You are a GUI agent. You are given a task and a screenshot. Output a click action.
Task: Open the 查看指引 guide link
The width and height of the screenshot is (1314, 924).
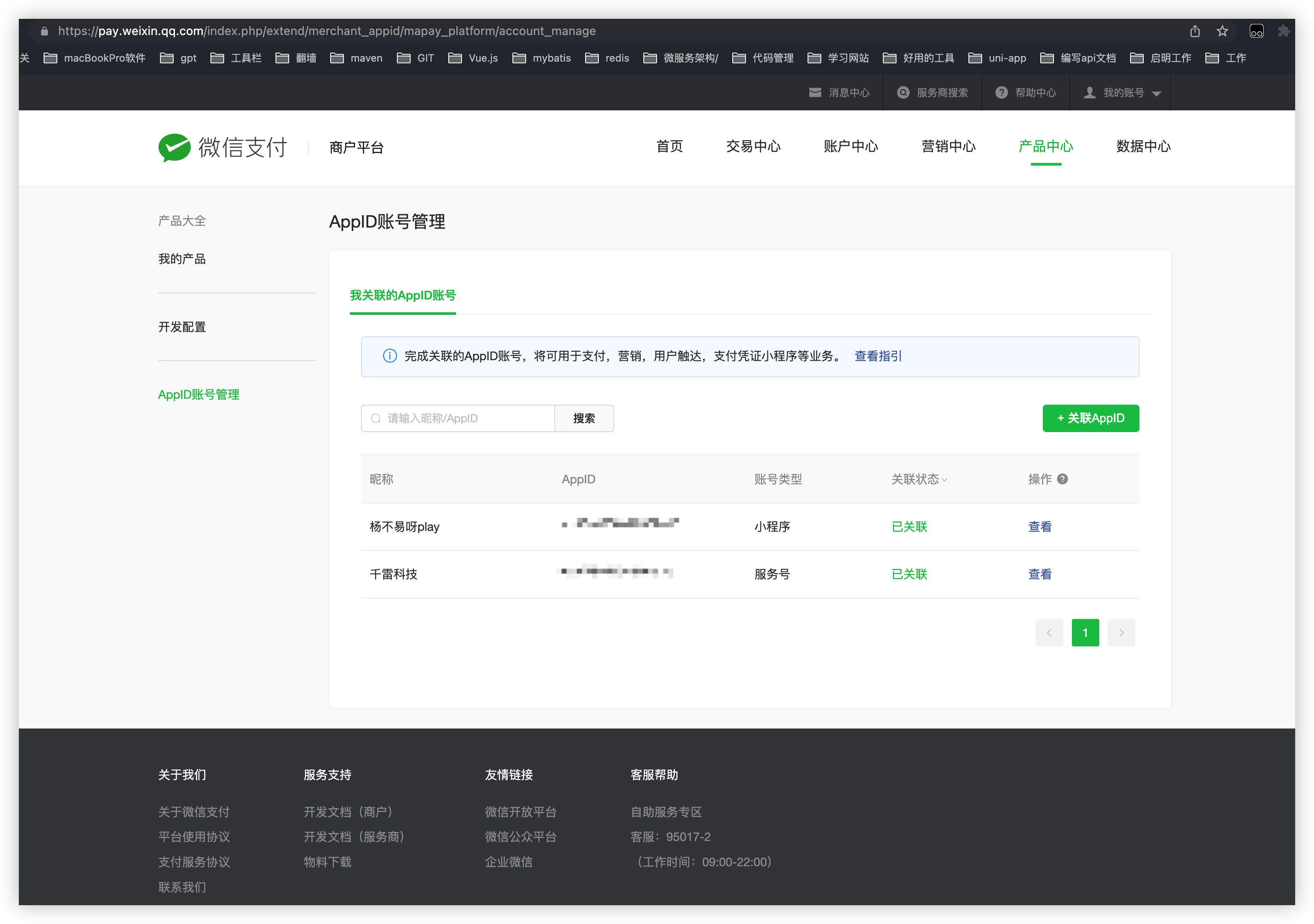coord(878,356)
